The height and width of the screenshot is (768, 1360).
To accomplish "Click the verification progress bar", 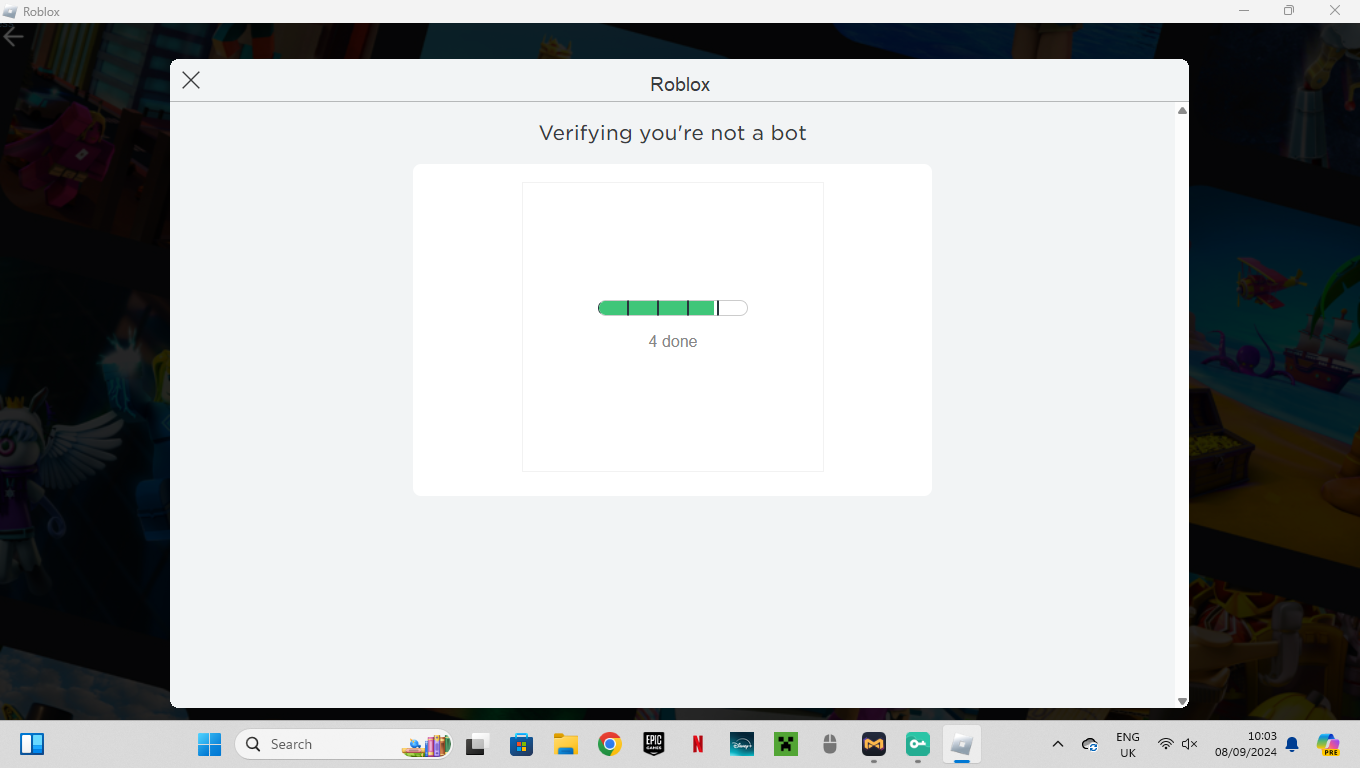I will (673, 308).
